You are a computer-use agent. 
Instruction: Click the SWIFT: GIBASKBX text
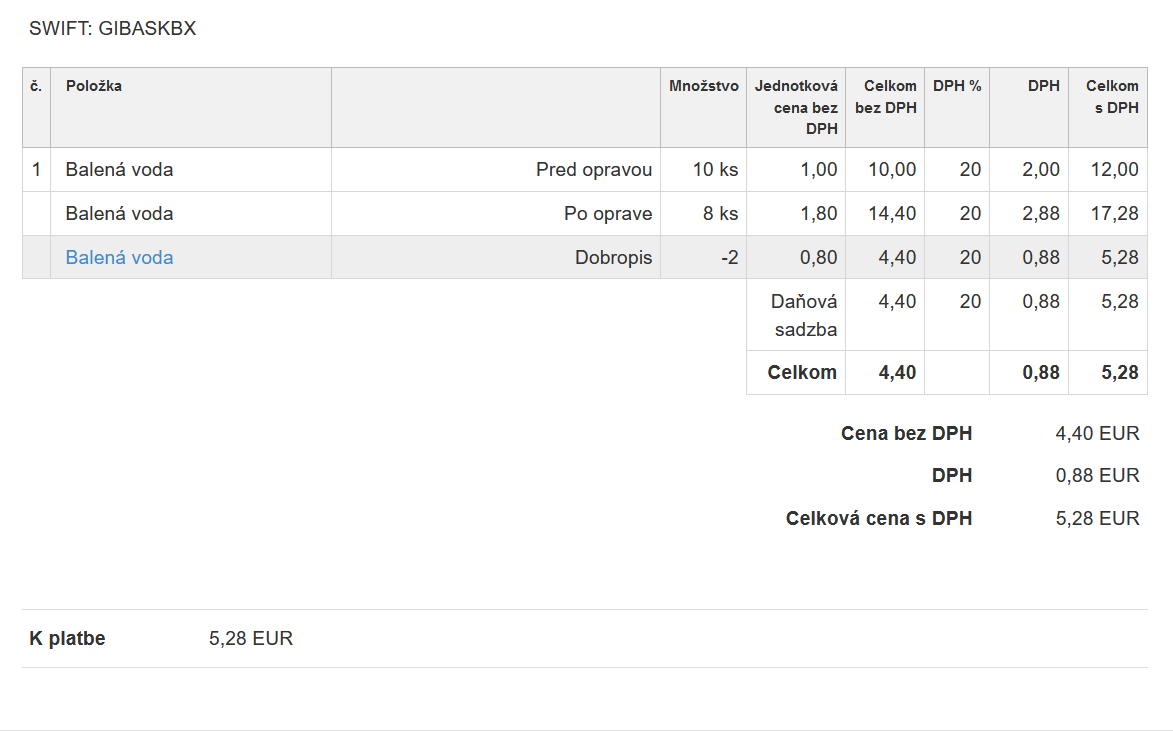[x=112, y=28]
